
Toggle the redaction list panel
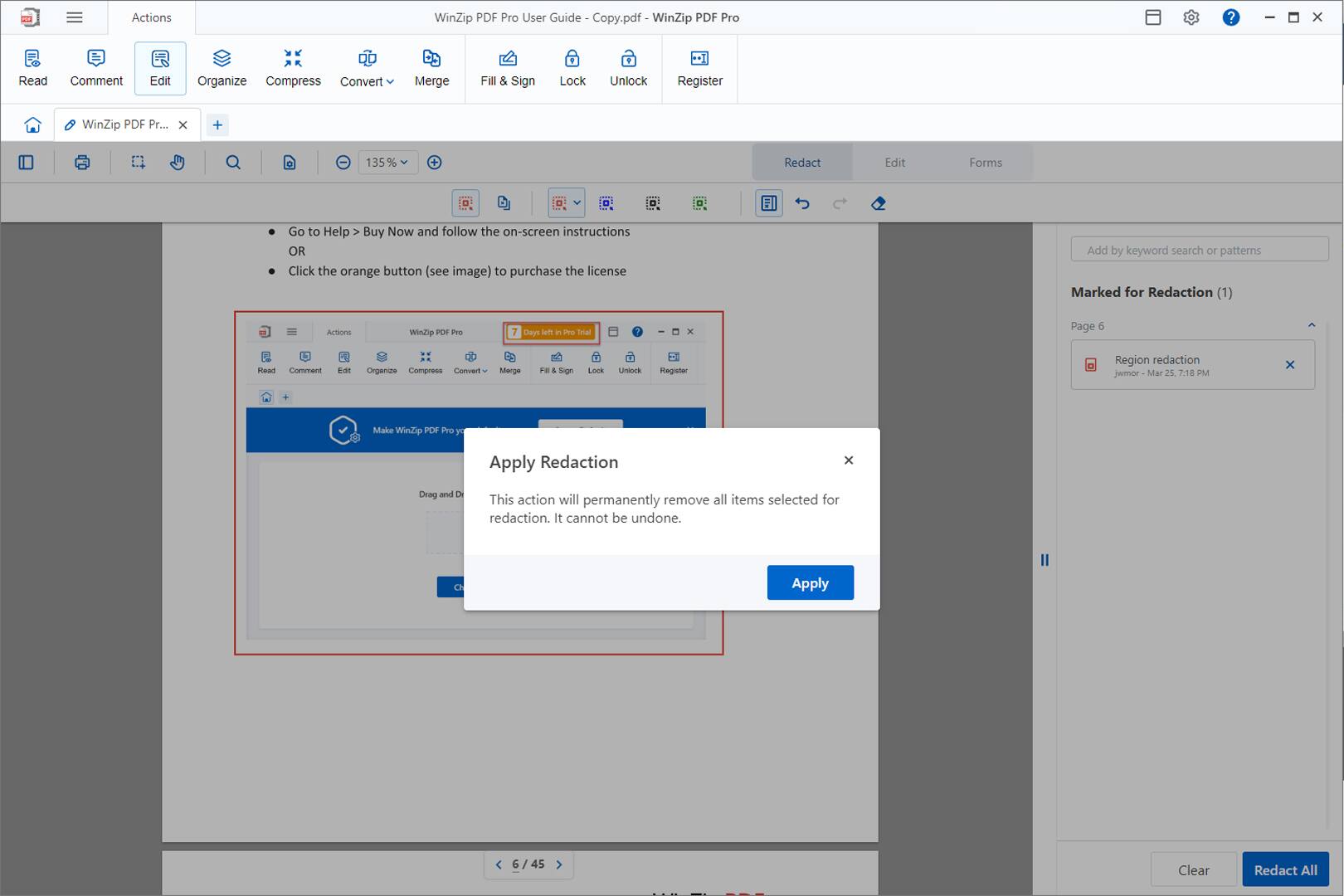coord(769,203)
